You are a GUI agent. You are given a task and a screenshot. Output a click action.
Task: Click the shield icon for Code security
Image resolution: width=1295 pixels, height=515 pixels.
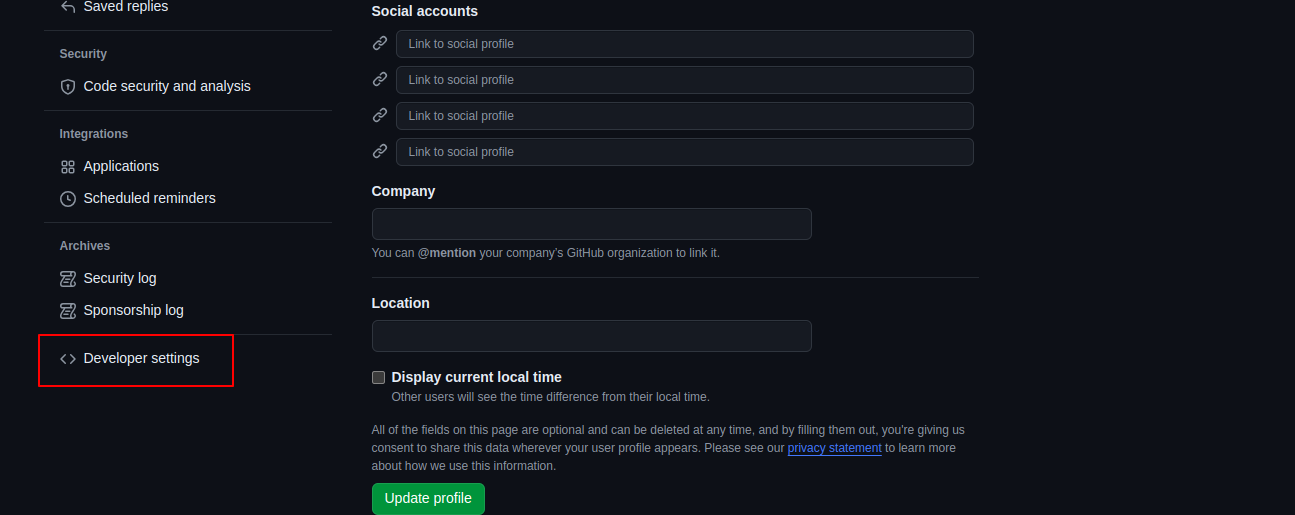(x=68, y=87)
